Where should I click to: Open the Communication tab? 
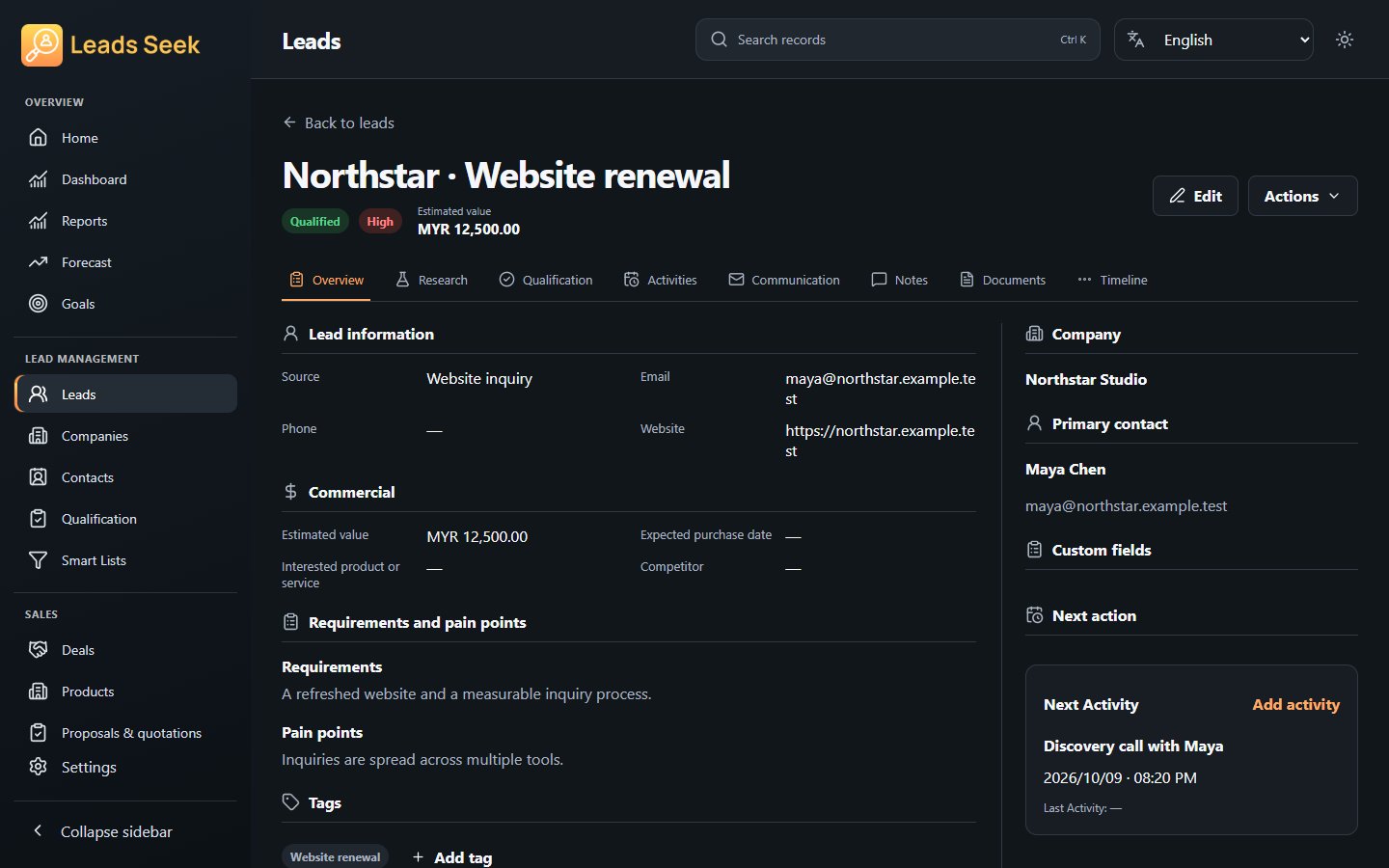784,280
